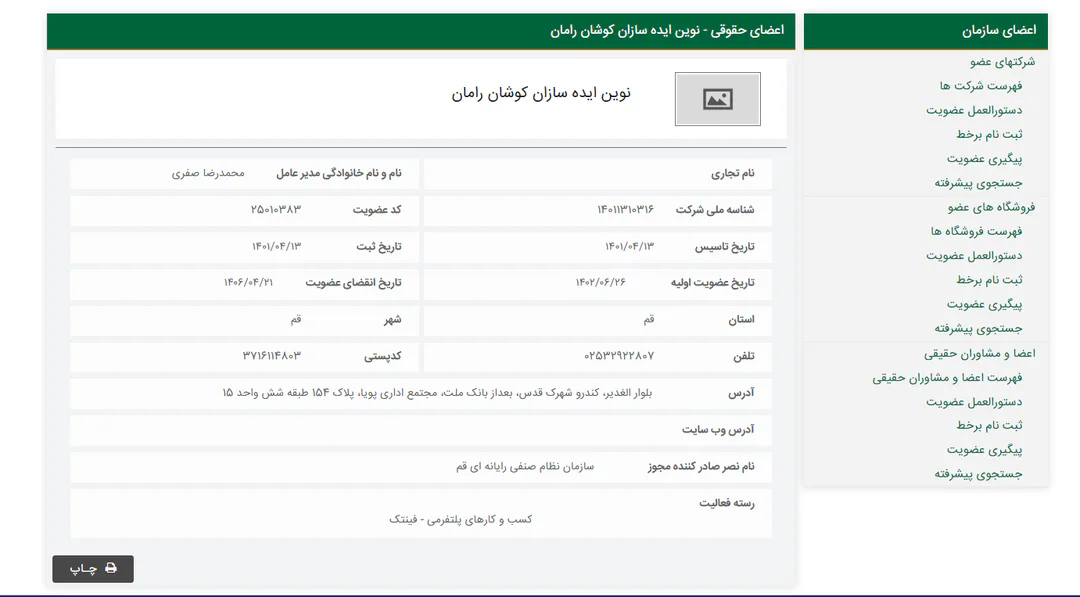Open فهرست اعضا و مشاوران حقیقی link
This screenshot has width=1080, height=597.
click(947, 377)
